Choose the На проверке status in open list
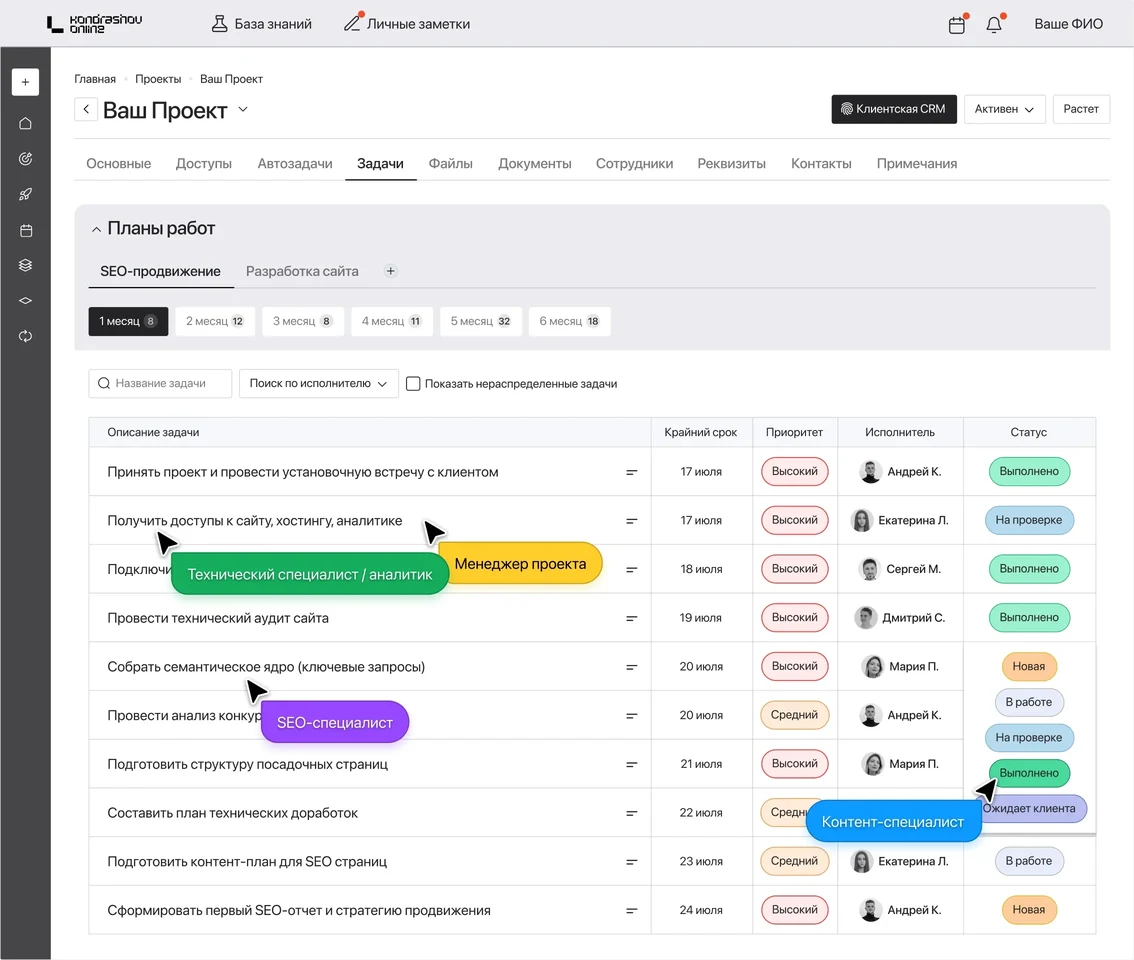The image size is (1134, 960). point(1028,738)
